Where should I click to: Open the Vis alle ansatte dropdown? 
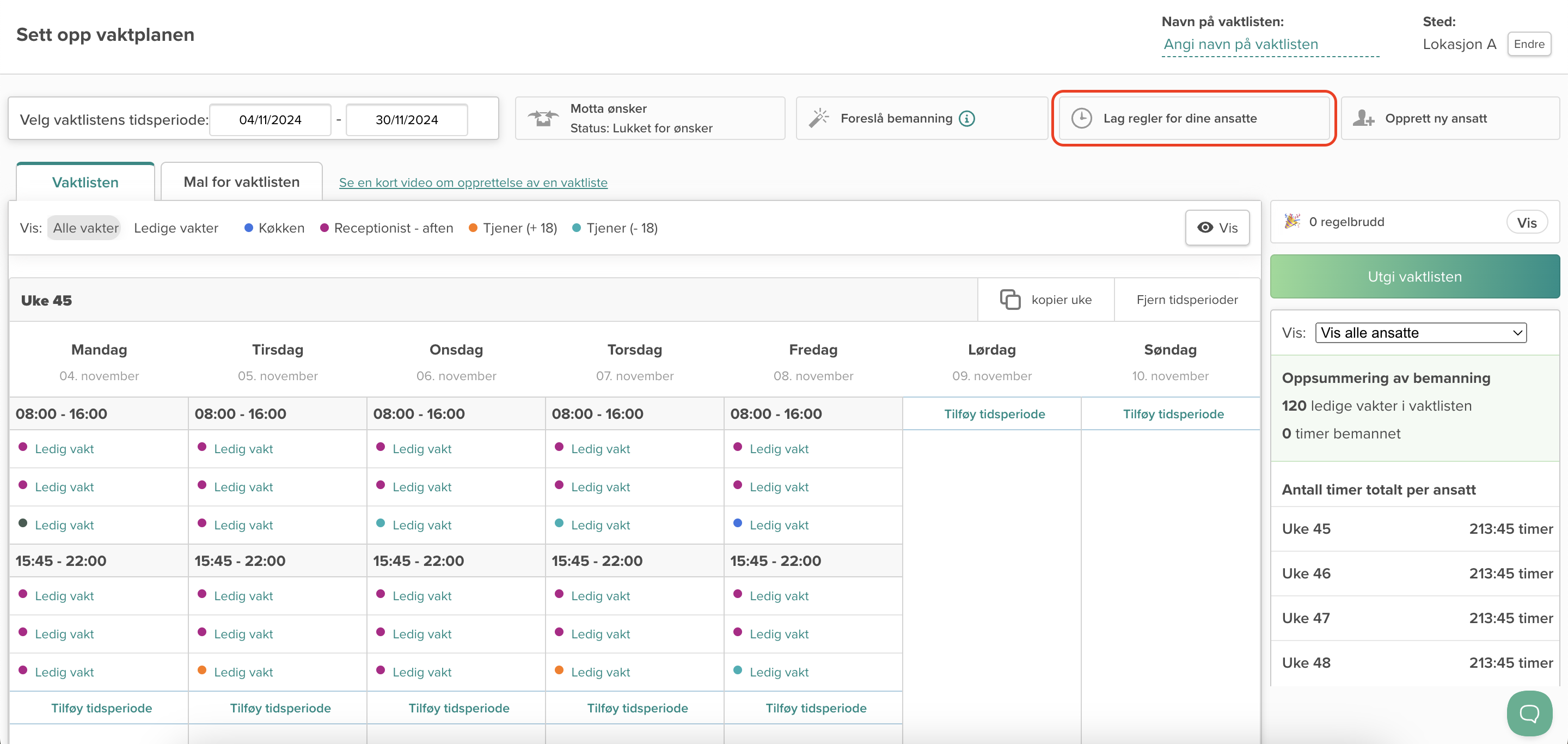pyautogui.click(x=1420, y=333)
